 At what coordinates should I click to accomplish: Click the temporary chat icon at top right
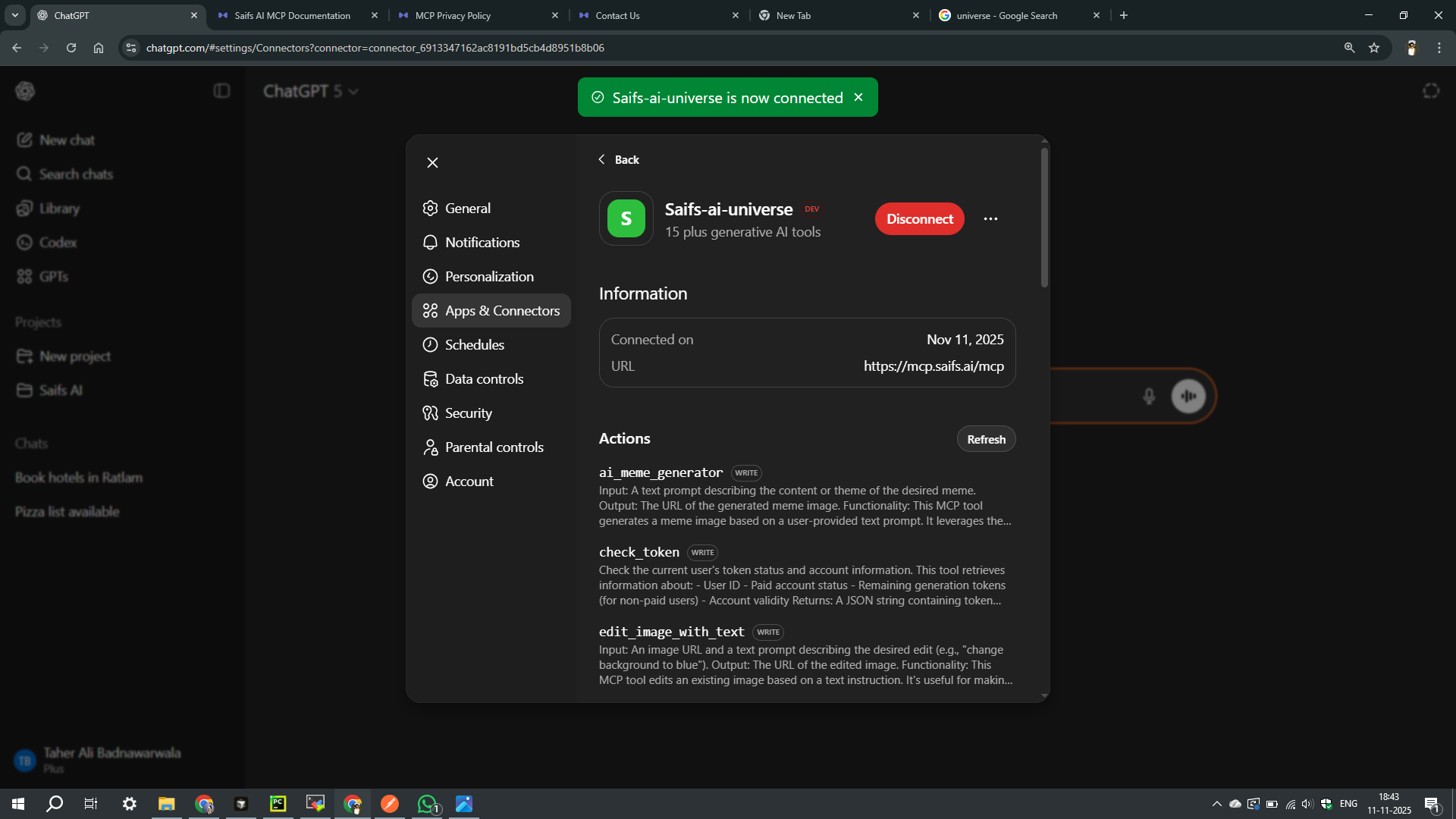click(1430, 91)
